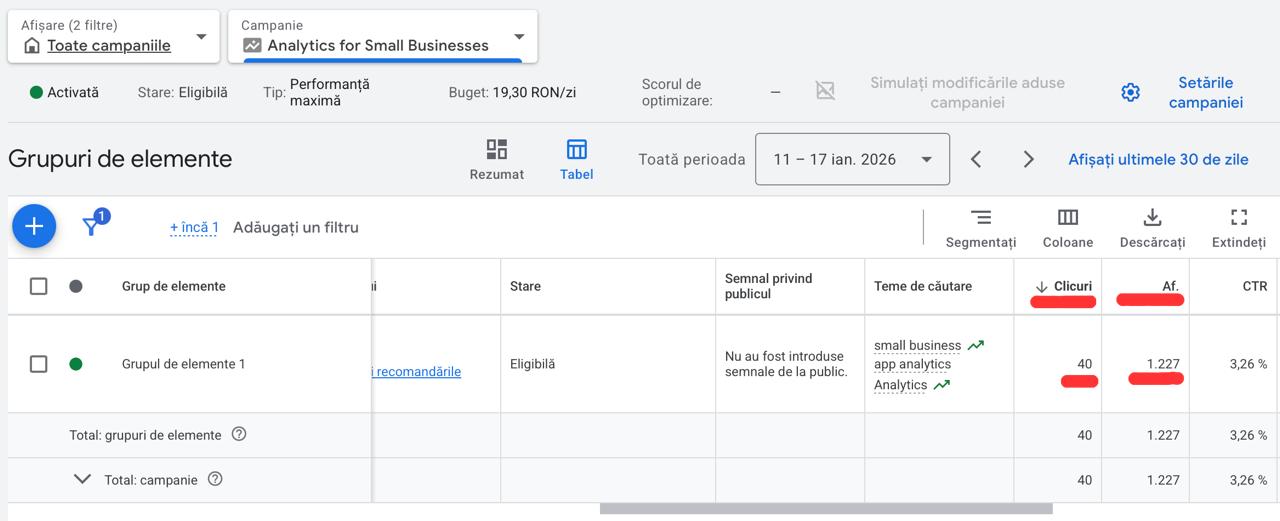Screen dimensions: 1280x521
Task: Open the 11 – 17 ian. 2026 date picker
Action: pos(852,159)
